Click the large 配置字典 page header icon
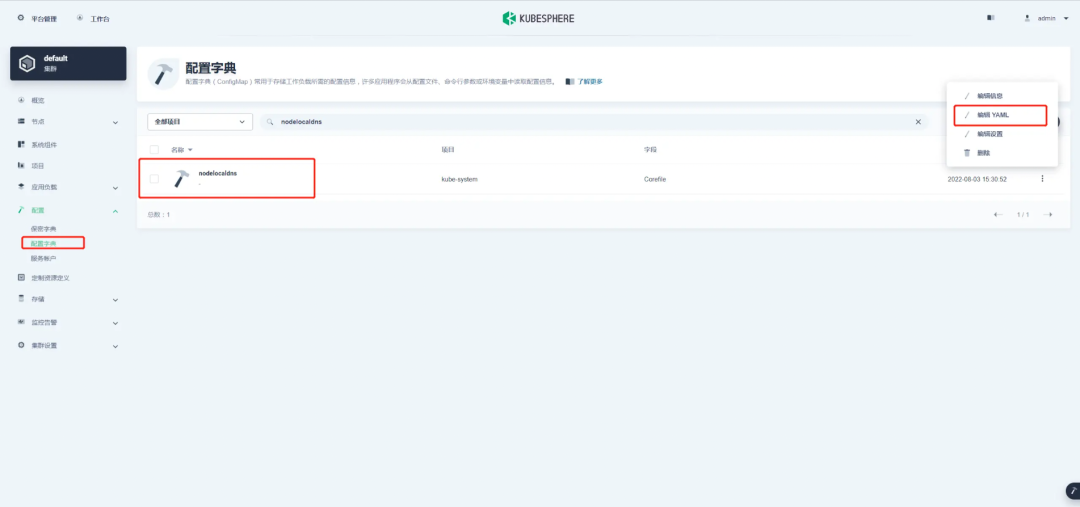 coord(164,74)
